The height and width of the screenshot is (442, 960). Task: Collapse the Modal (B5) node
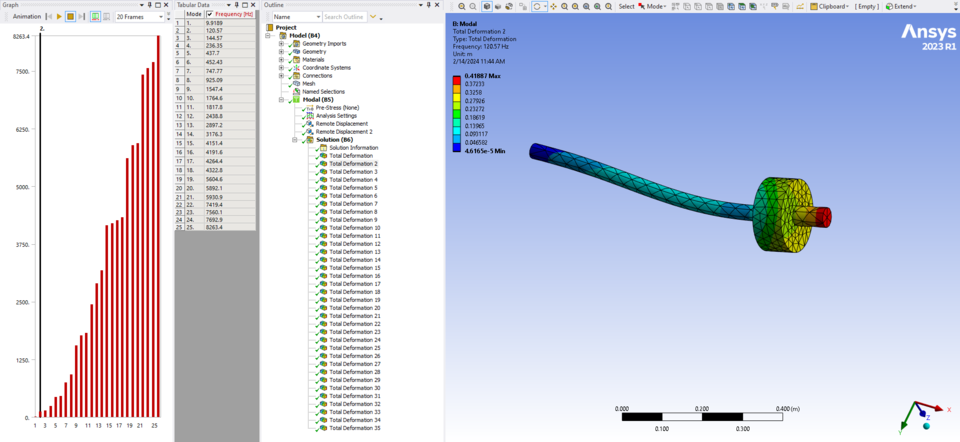pyautogui.click(x=282, y=99)
